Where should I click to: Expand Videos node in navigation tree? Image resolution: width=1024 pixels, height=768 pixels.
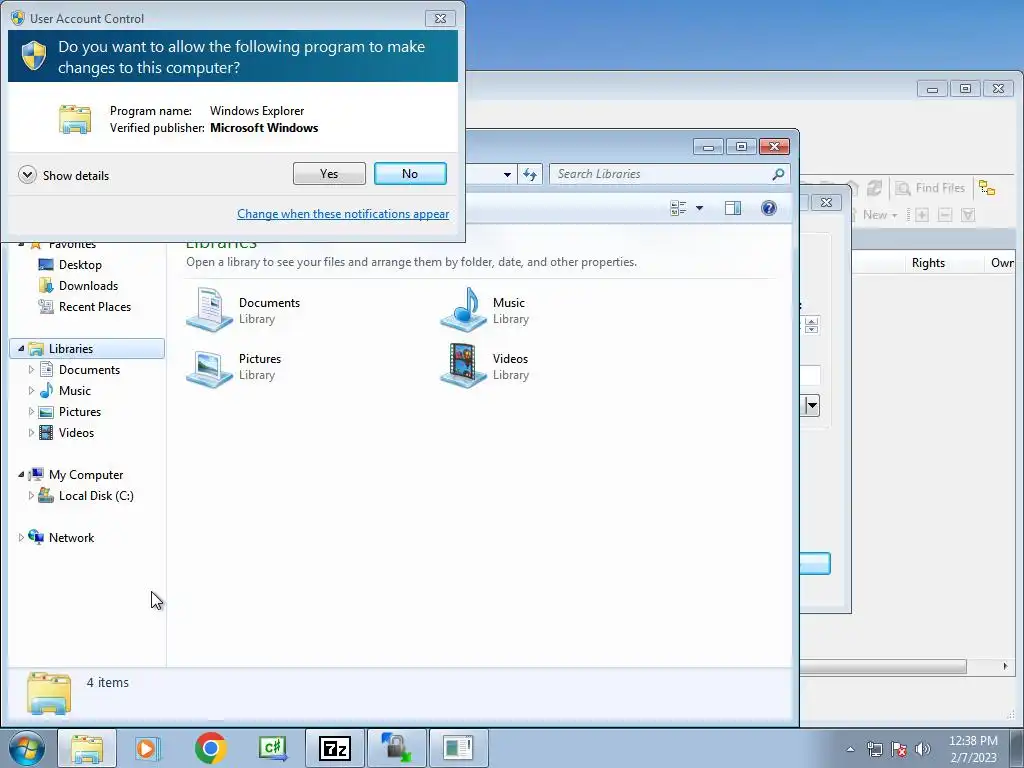[31, 432]
